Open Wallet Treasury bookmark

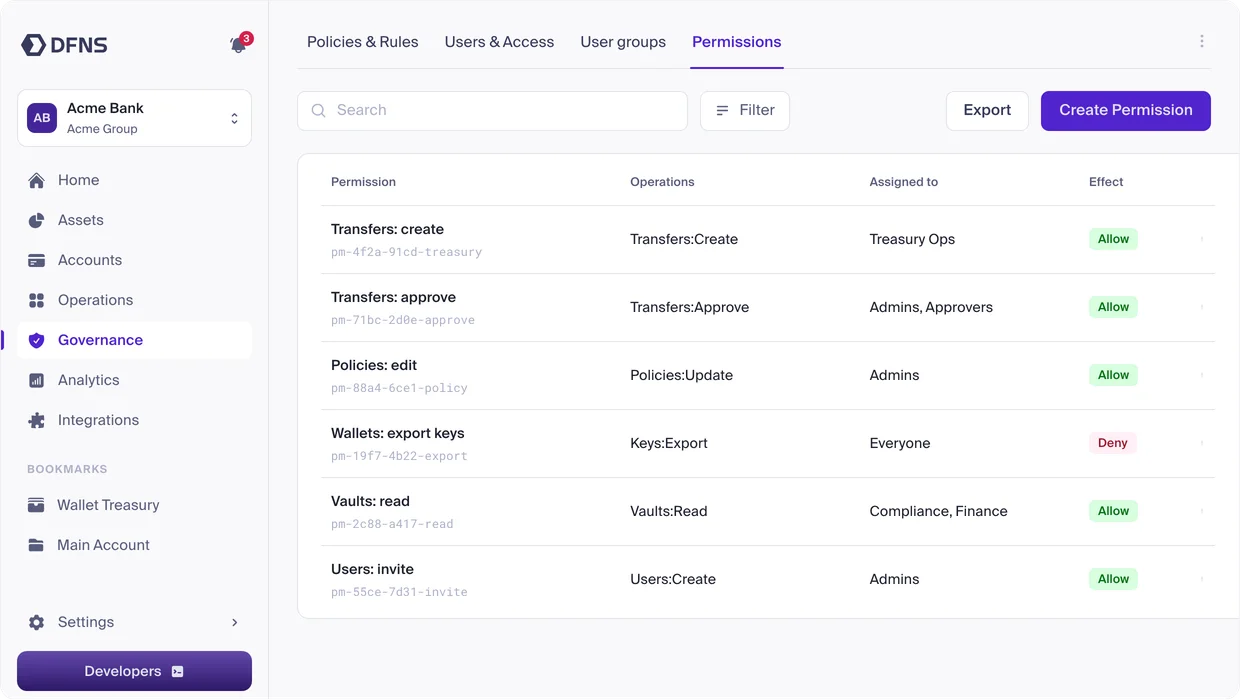(134, 505)
